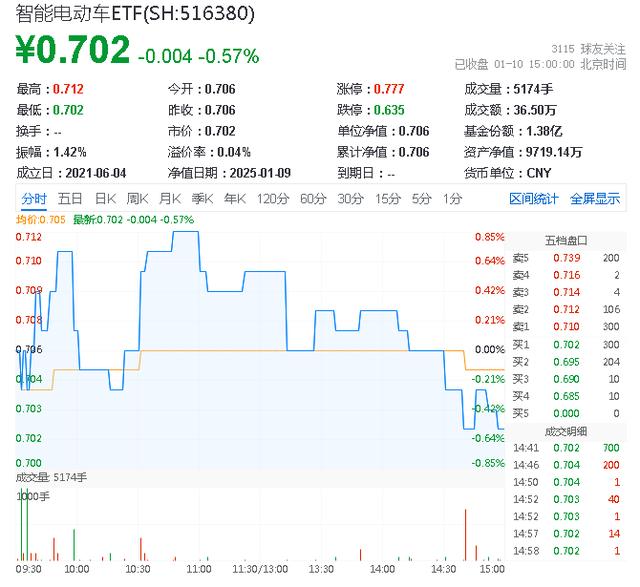Open the 日K daily candlestick tab
The height and width of the screenshot is (587, 640).
[x=106, y=198]
